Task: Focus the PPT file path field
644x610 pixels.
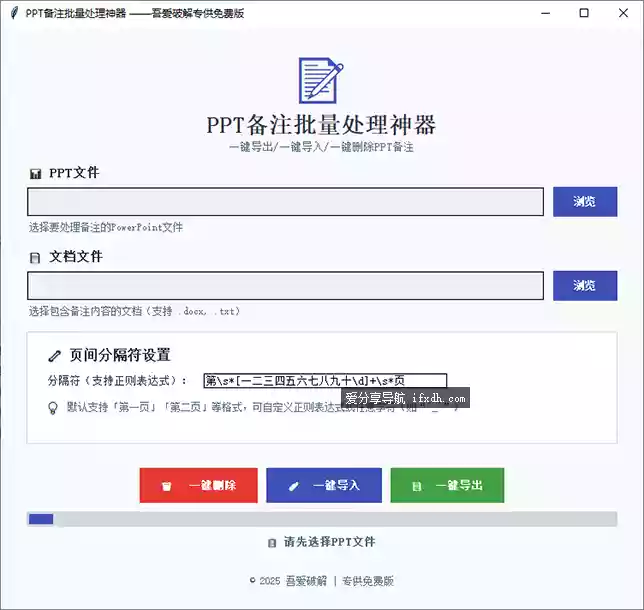Action: point(285,202)
